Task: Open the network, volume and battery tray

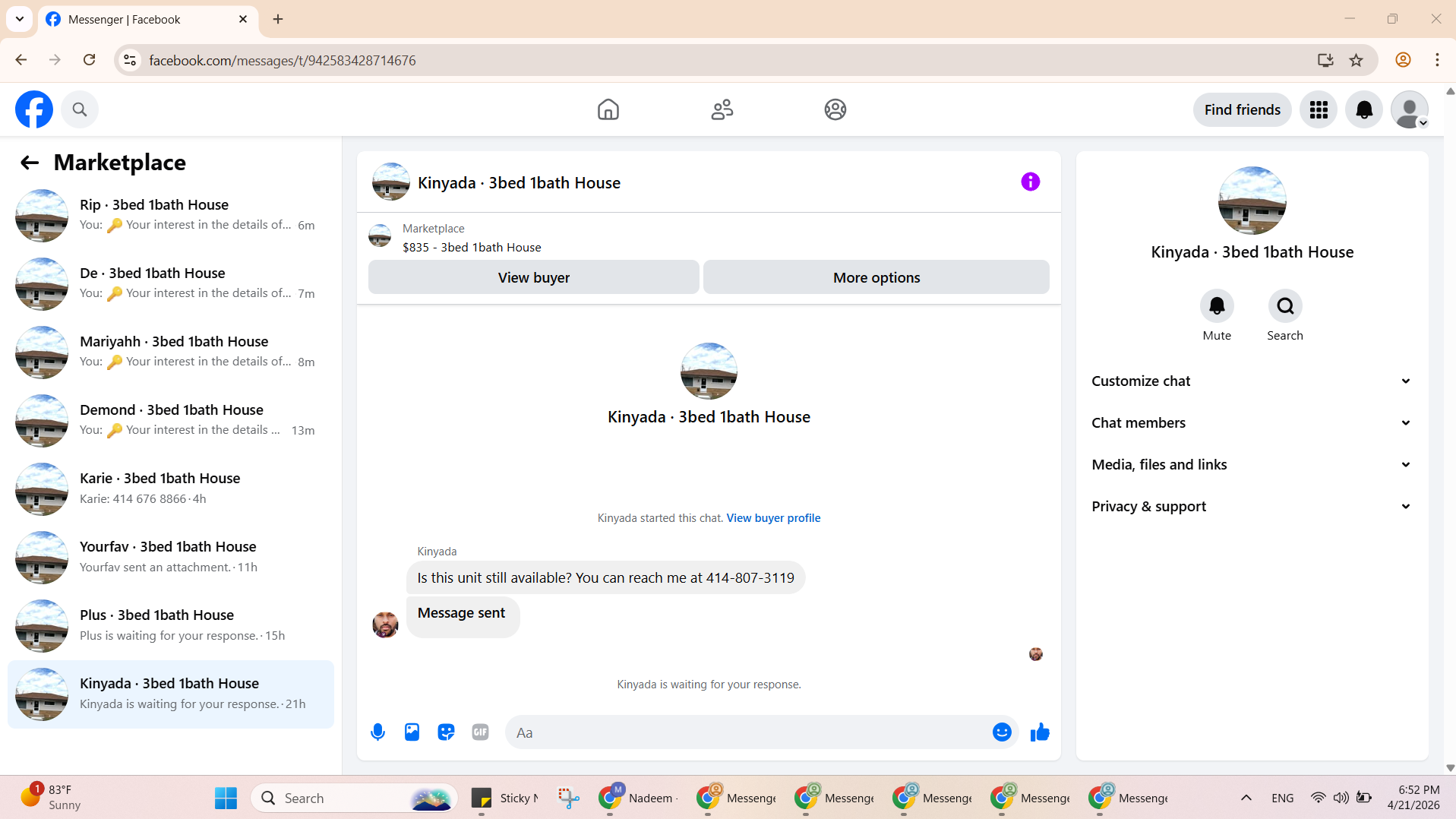Action: (x=1341, y=798)
